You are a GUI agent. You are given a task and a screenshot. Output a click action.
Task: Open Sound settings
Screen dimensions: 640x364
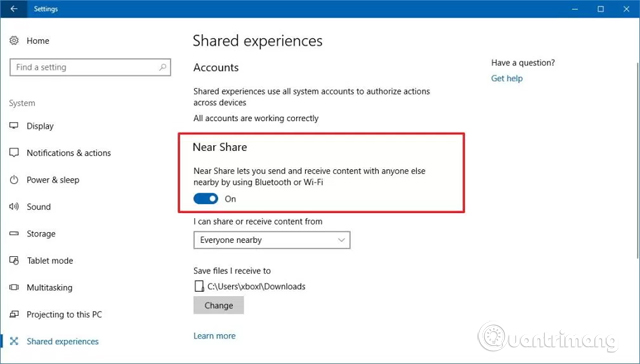[x=39, y=206]
